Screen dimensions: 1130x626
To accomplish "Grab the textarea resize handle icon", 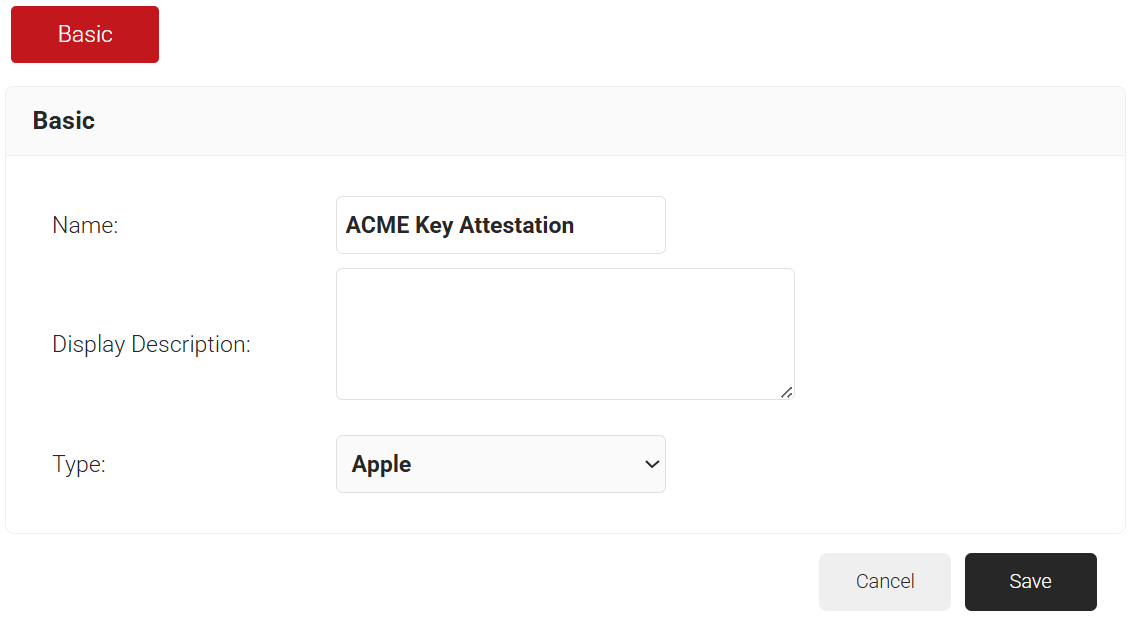I will [x=786, y=392].
